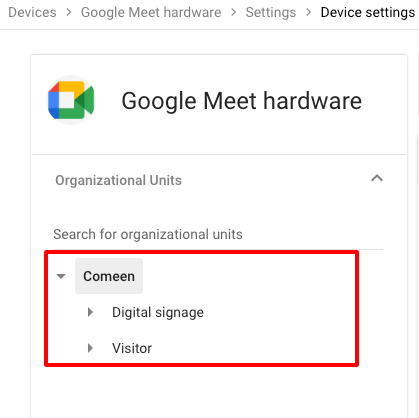Navigate to the Settings breadcrumb

coord(271,13)
